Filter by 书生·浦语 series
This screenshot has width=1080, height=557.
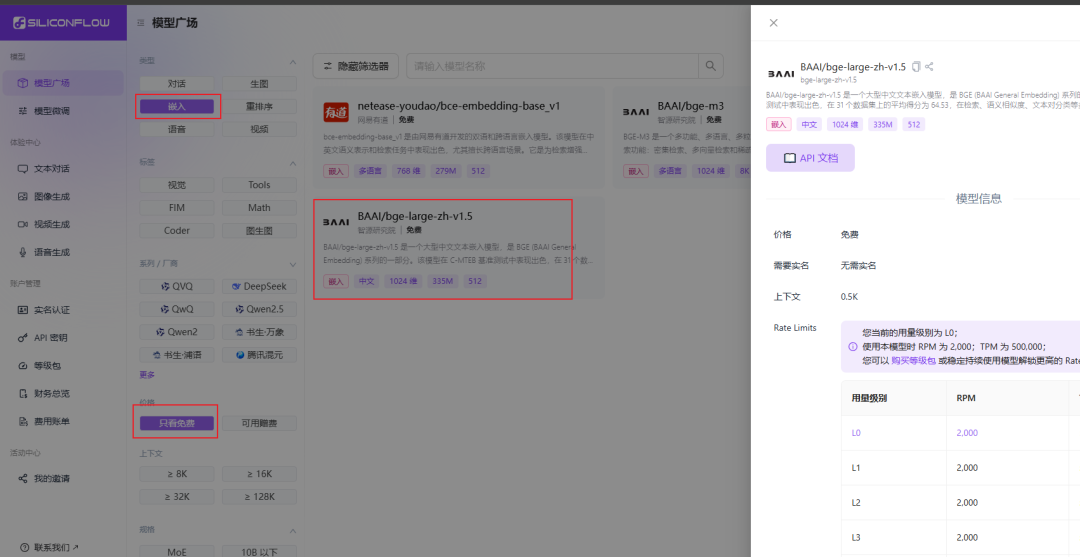(176, 355)
